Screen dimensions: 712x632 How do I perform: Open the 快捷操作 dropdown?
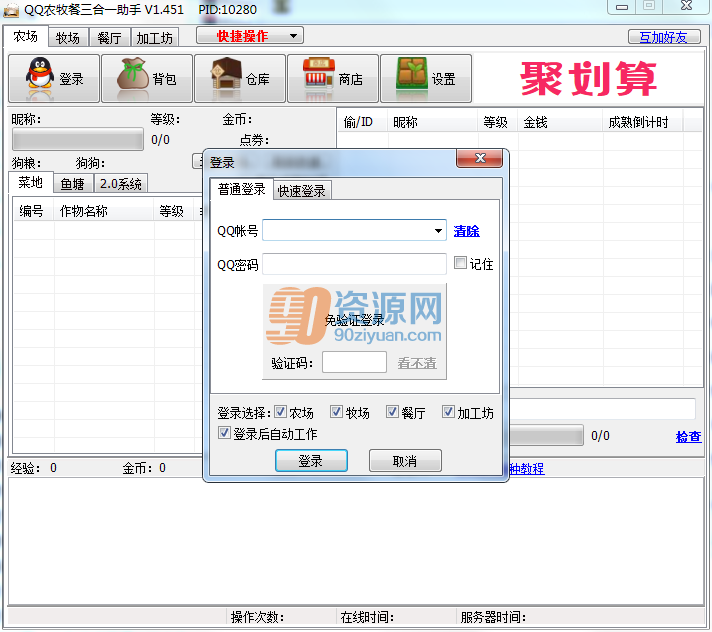click(x=250, y=35)
